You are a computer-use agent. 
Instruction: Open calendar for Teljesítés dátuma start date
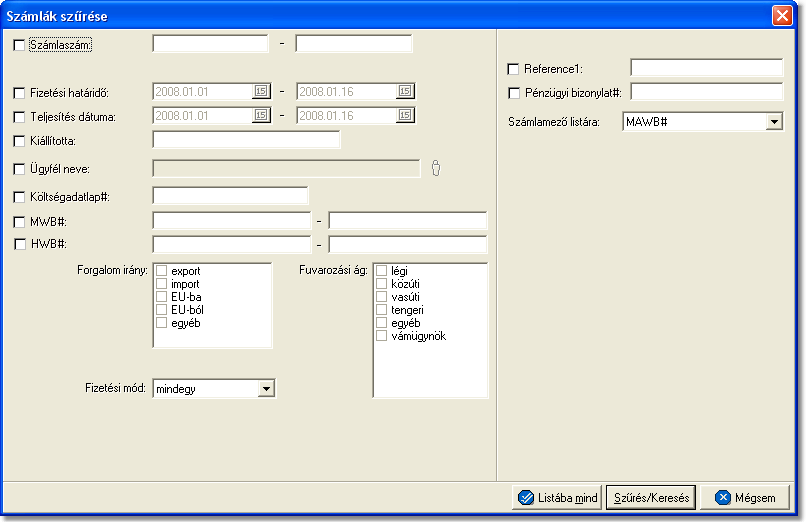[x=261, y=115]
